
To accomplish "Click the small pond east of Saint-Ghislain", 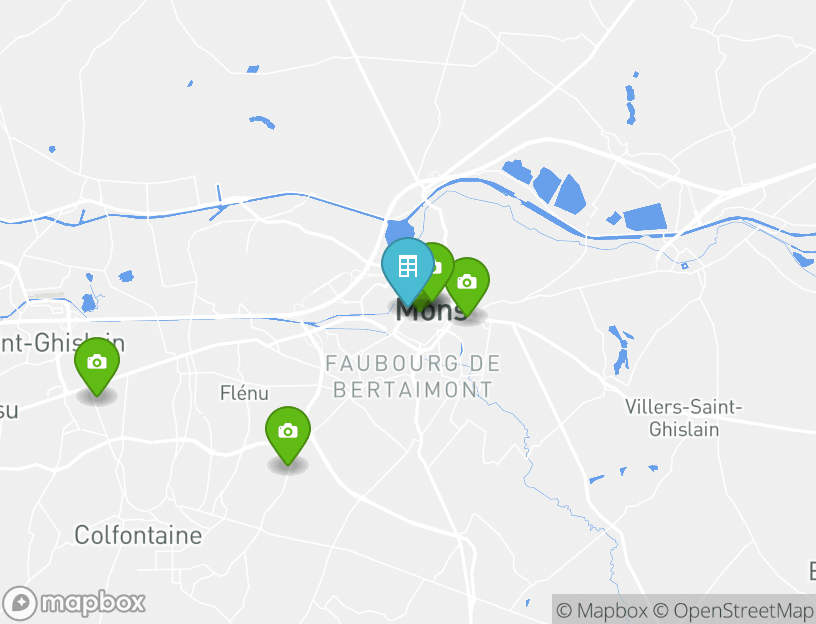I will [x=126, y=276].
